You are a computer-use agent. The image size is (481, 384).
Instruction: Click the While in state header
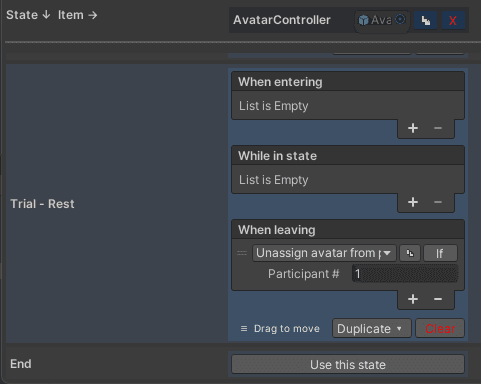tap(348, 156)
